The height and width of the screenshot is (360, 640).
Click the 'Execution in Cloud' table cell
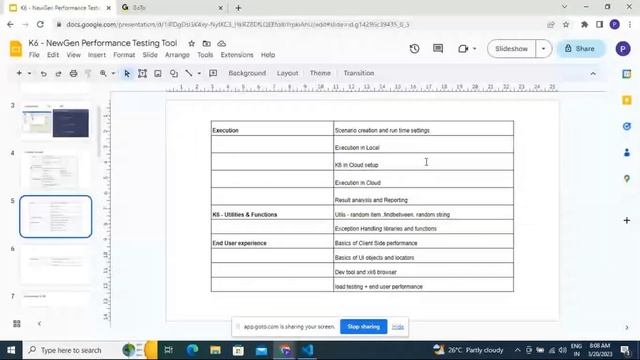[x=423, y=179]
